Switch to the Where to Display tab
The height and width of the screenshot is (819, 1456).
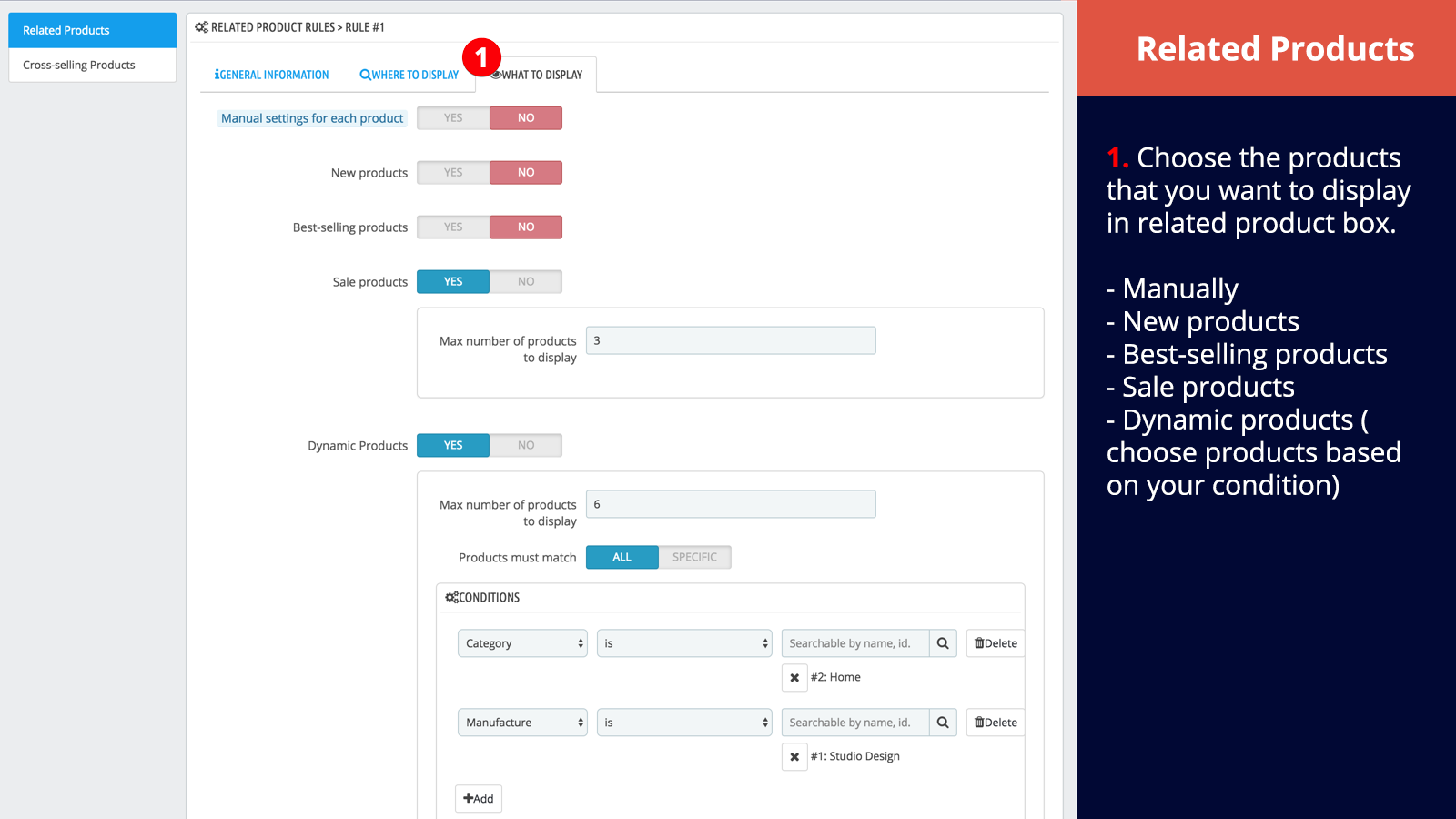click(409, 75)
